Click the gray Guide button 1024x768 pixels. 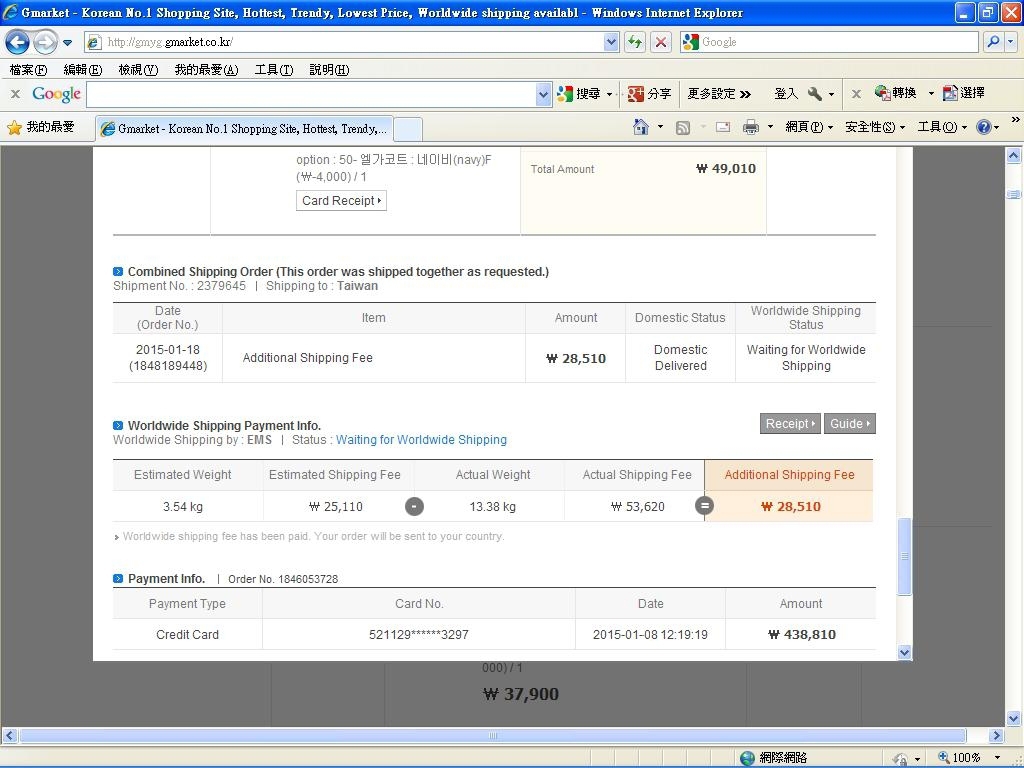tap(849, 424)
